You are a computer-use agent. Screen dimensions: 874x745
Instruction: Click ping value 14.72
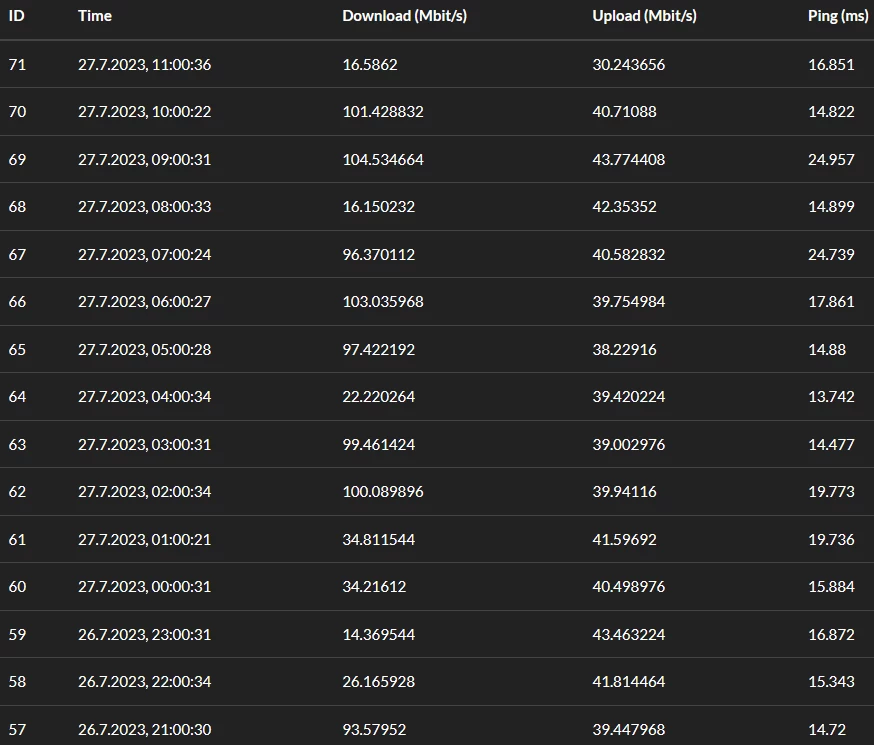[x=827, y=730]
